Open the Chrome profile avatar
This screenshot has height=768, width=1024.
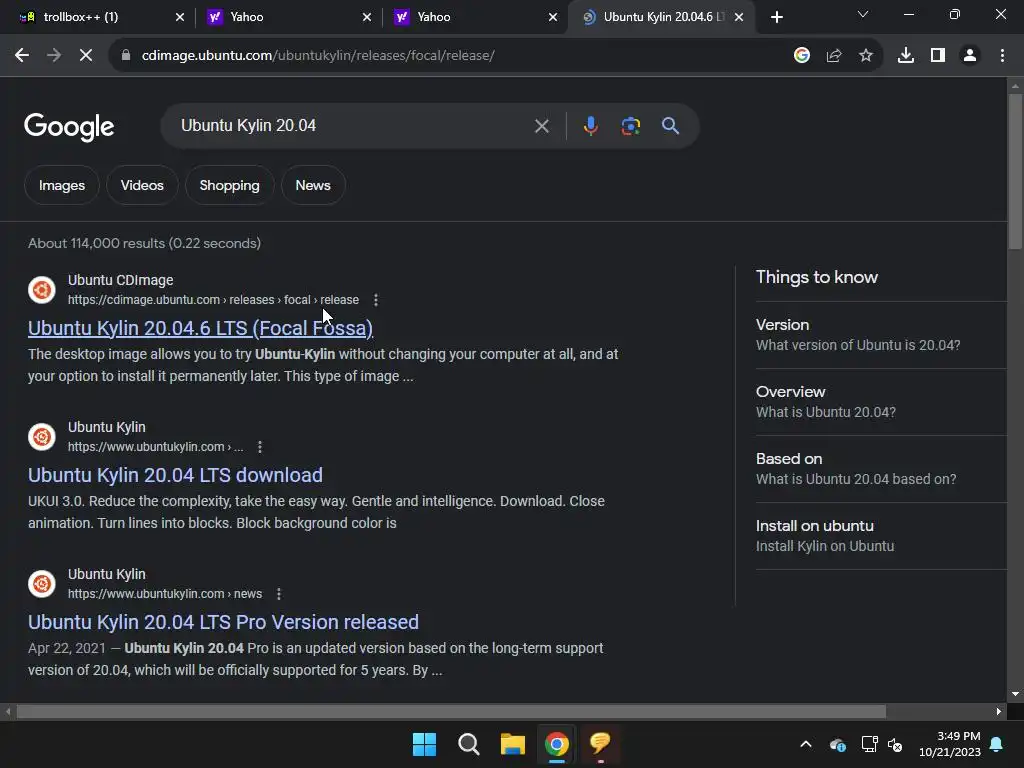point(970,56)
